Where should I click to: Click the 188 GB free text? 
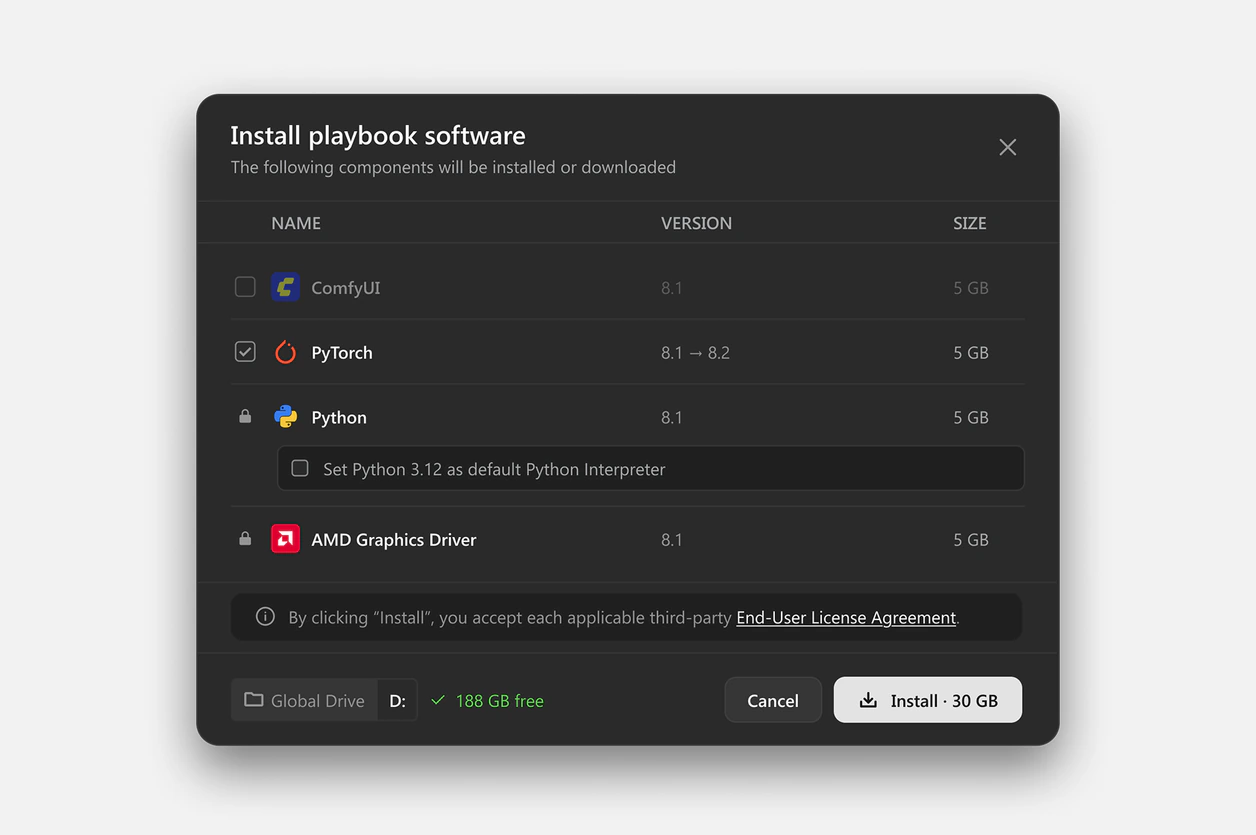coord(500,701)
